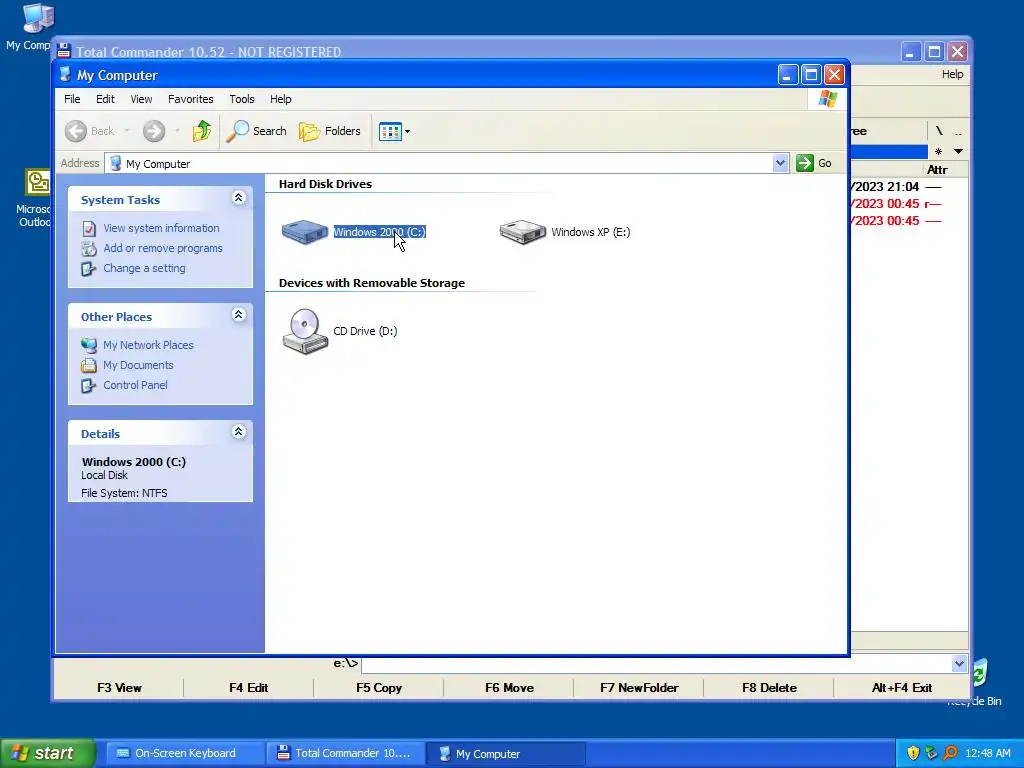Click Total Commander F8 Delete button
1024x768 pixels.
(769, 688)
